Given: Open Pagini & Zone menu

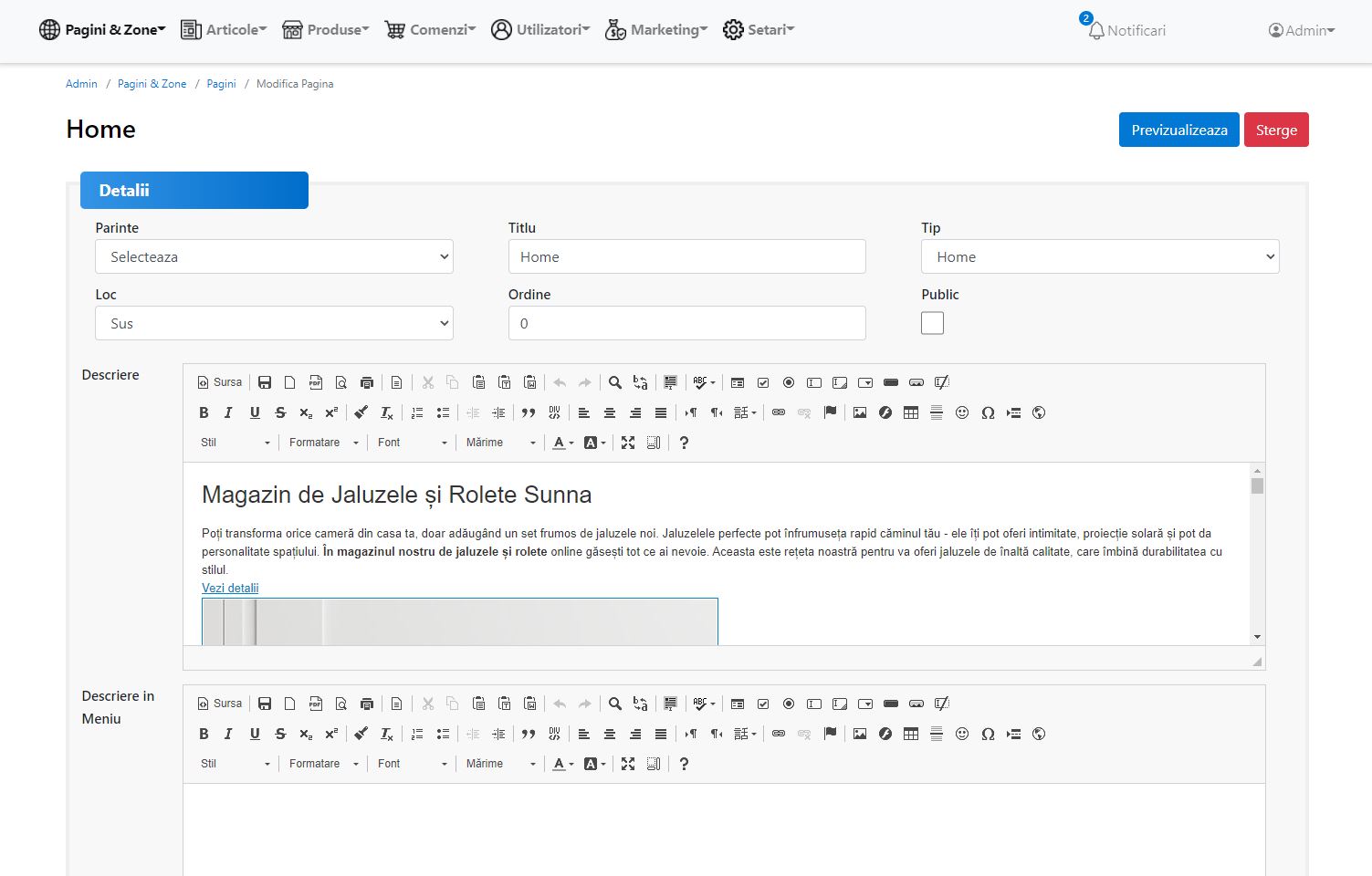Looking at the screenshot, I should coord(102,29).
